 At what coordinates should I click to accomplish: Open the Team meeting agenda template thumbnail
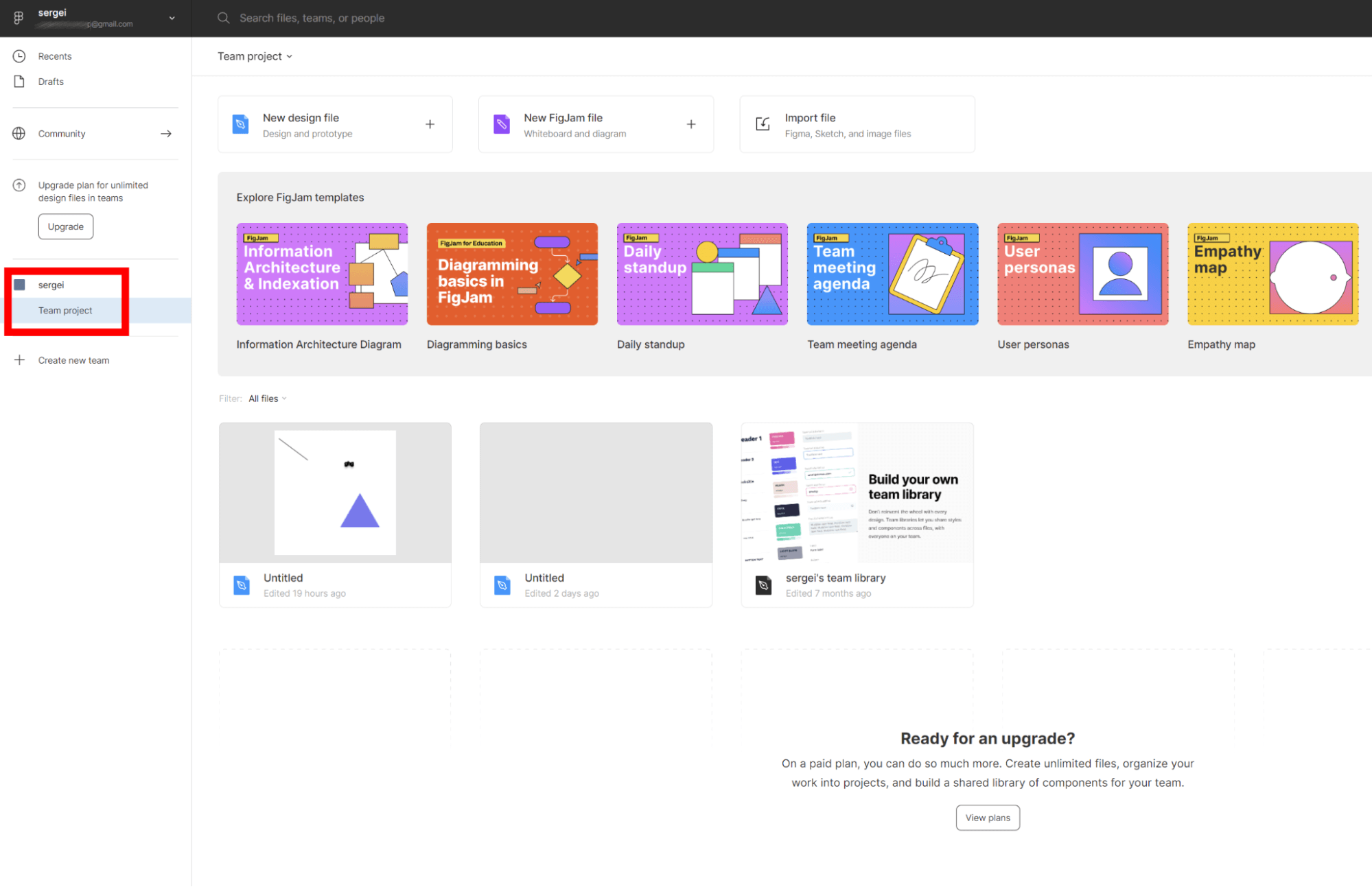point(892,274)
